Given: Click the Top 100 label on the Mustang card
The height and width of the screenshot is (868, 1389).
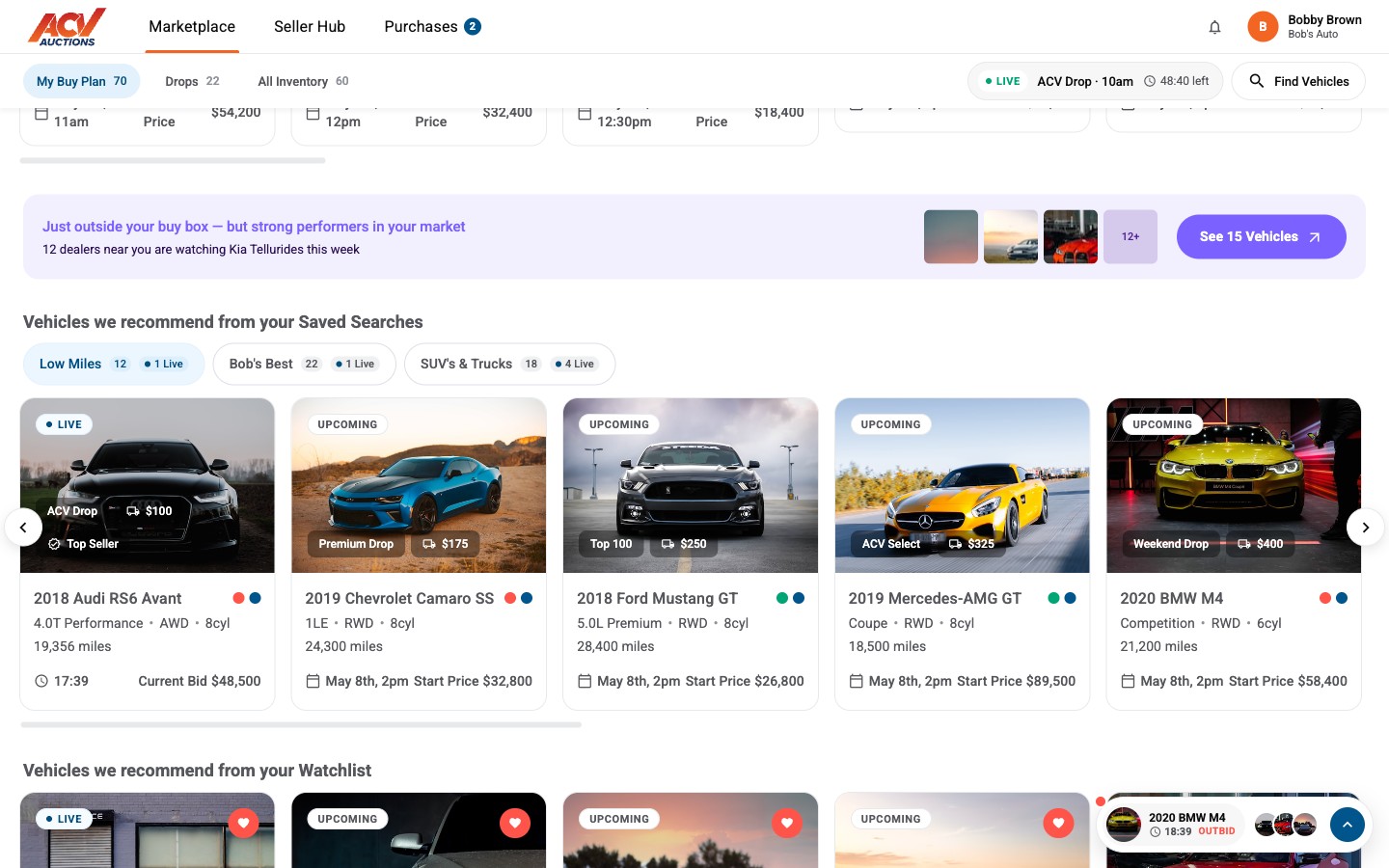Looking at the screenshot, I should pyautogui.click(x=612, y=544).
